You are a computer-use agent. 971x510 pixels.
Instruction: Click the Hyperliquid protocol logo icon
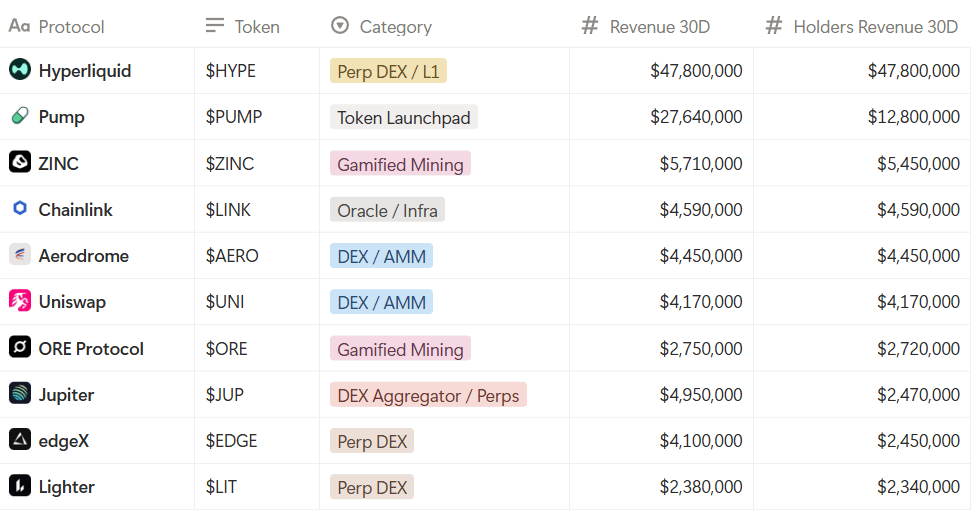pos(20,69)
